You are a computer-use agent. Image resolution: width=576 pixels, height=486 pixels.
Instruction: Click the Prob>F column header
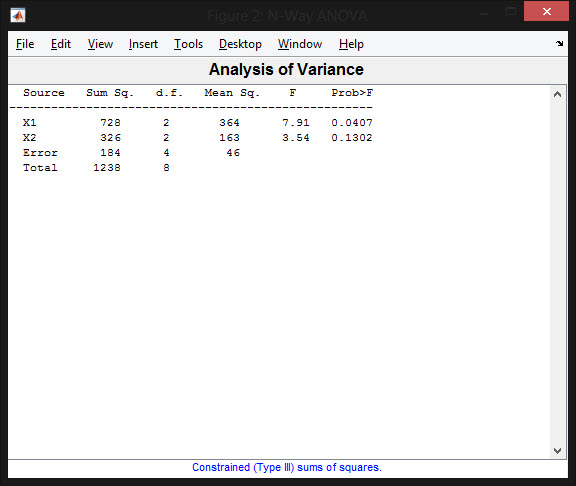tap(352, 93)
